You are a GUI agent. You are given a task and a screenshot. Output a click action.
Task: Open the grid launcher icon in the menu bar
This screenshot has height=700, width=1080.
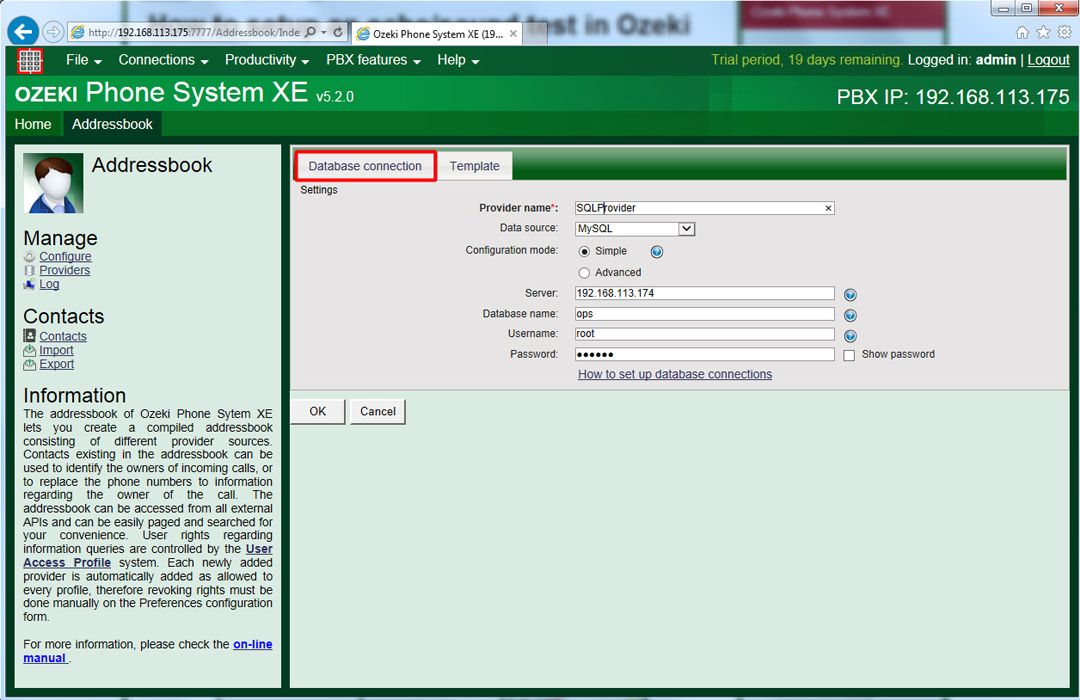(x=30, y=61)
